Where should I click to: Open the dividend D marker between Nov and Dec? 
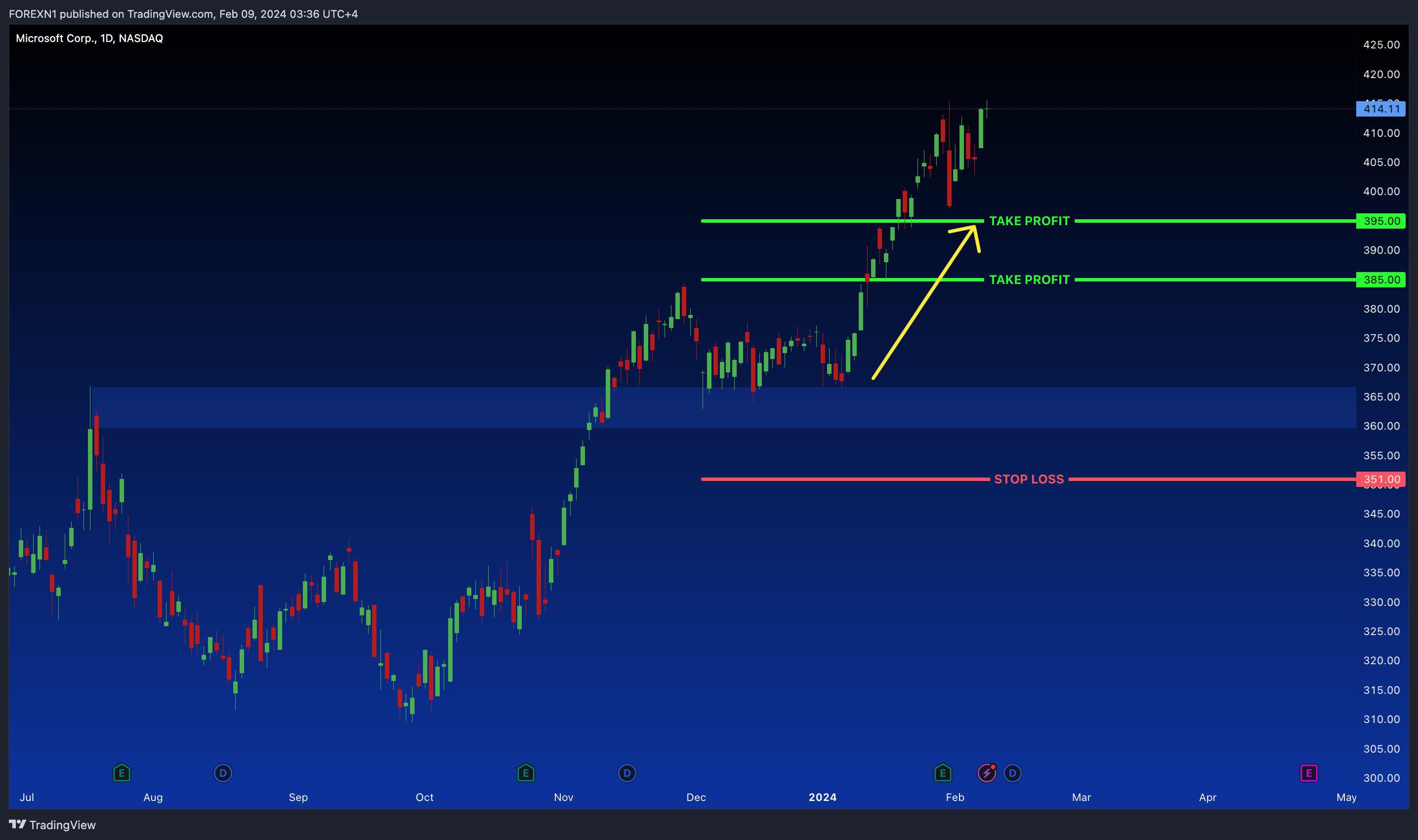point(627,773)
